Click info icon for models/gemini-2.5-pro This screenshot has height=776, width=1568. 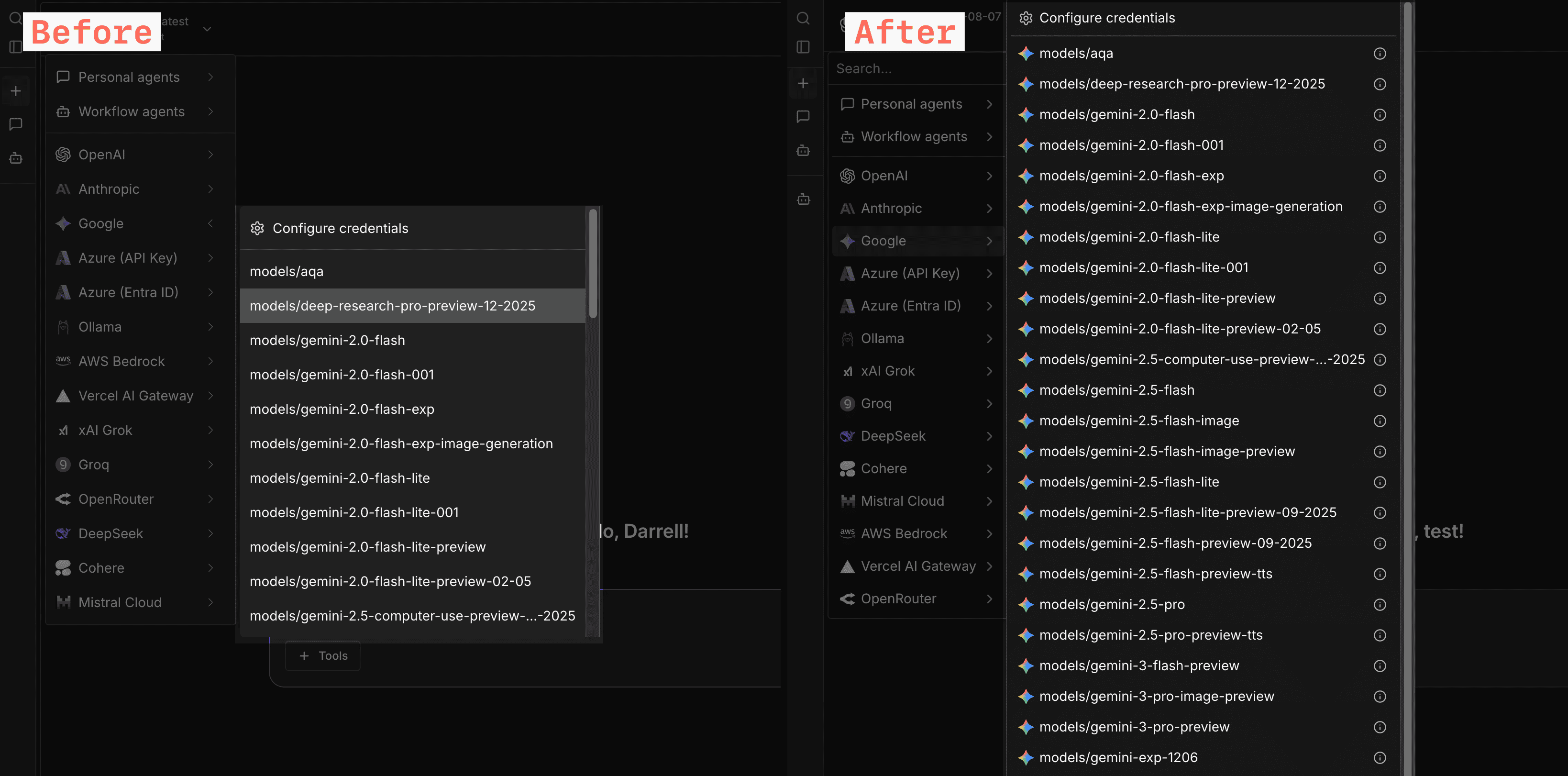1380,604
